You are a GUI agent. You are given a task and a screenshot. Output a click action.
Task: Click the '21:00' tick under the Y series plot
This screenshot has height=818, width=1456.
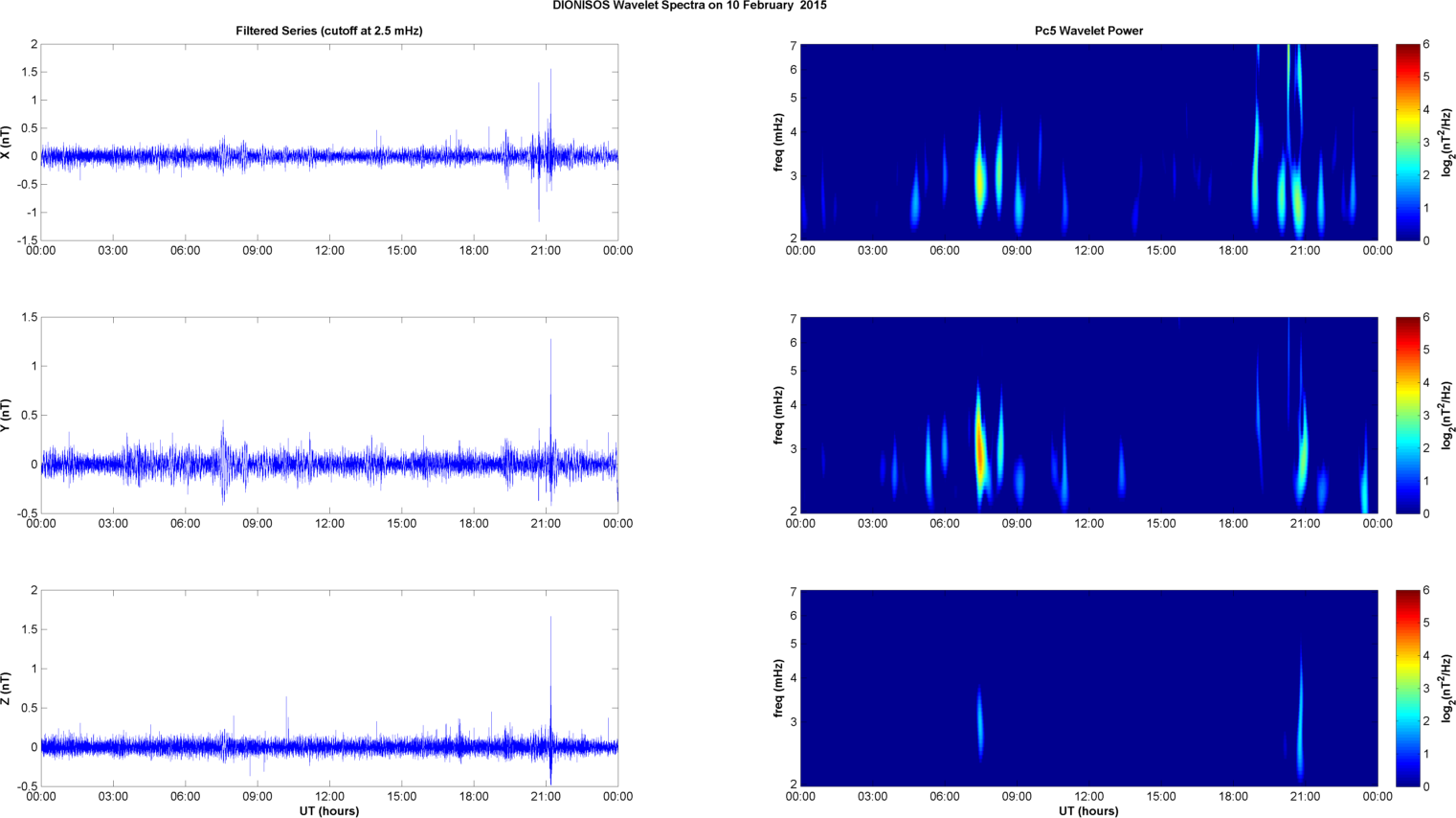[546, 524]
